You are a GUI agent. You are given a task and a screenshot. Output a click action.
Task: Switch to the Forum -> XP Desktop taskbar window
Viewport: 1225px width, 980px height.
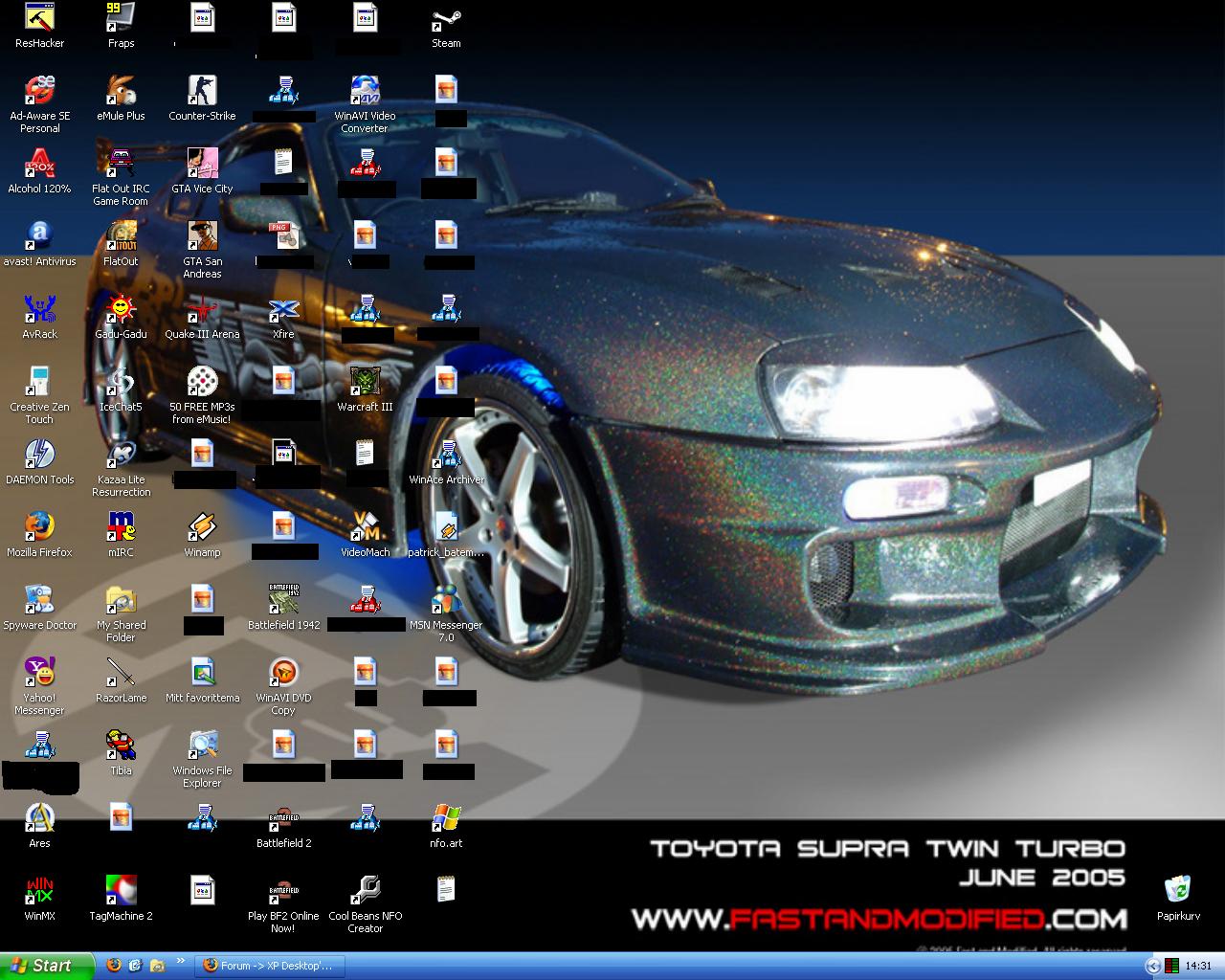pyautogui.click(x=269, y=966)
